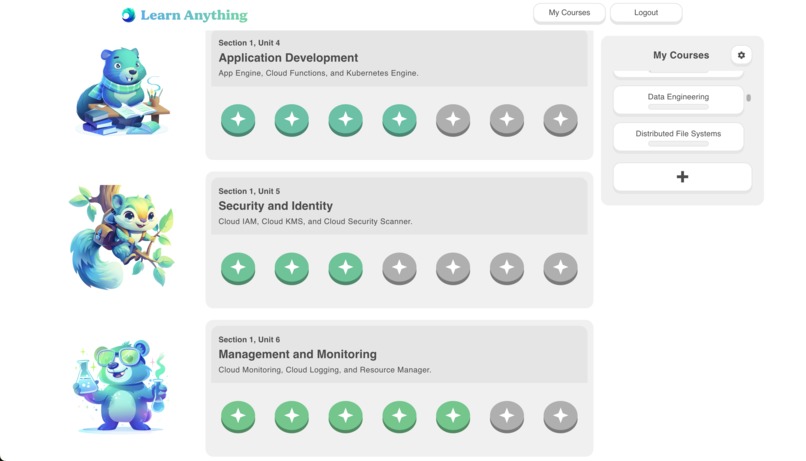Click the My Courses list scrollbar
Screen dimensions: 806x461
(x=748, y=98)
